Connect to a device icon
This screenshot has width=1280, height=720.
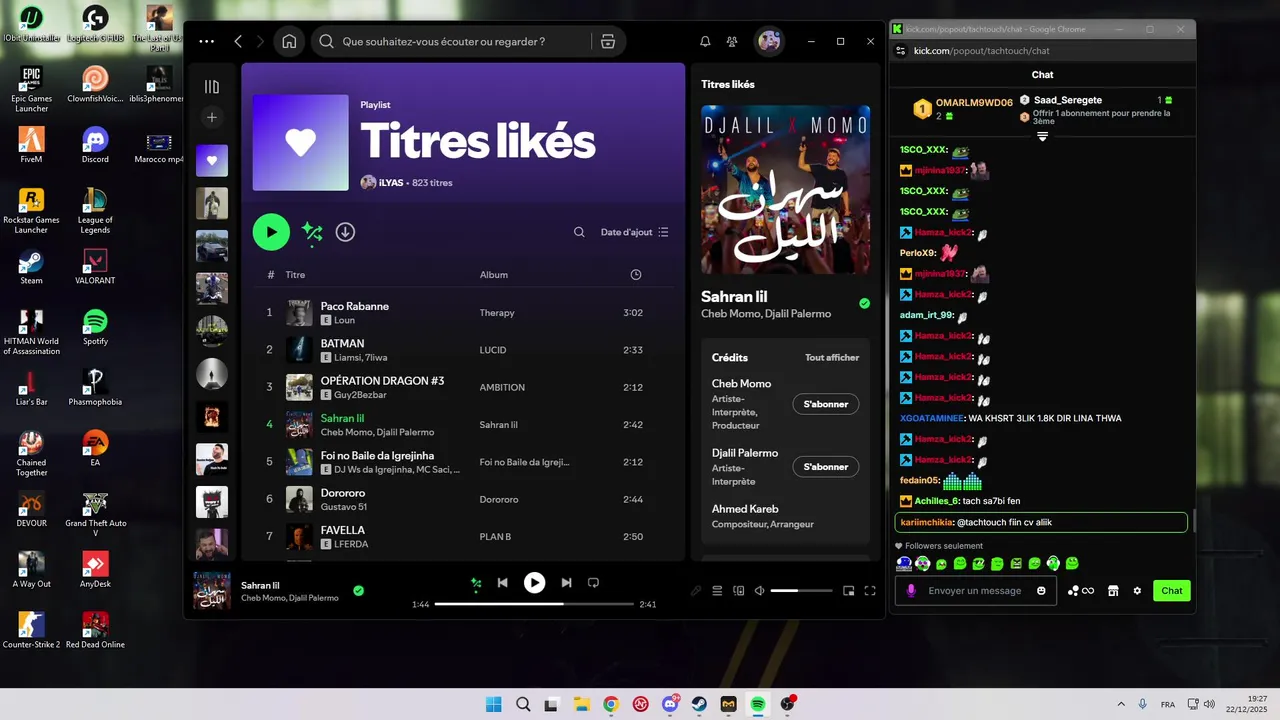(739, 591)
